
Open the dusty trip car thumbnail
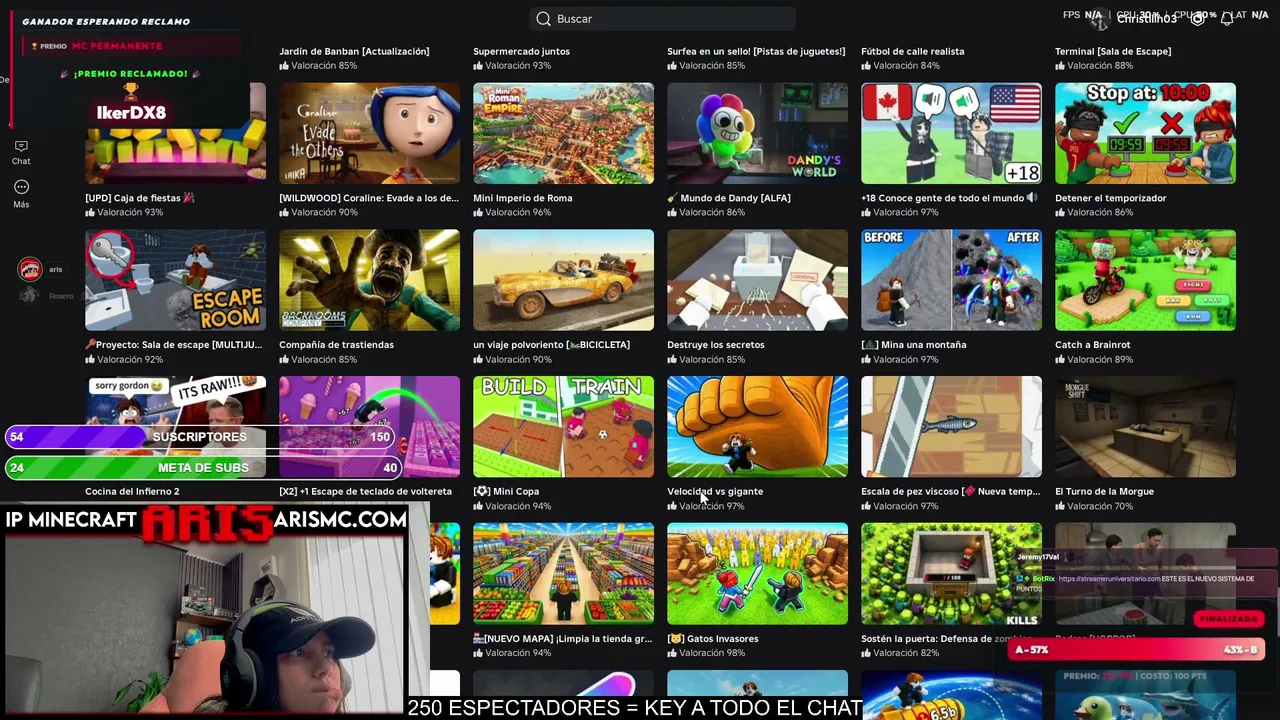click(x=564, y=281)
